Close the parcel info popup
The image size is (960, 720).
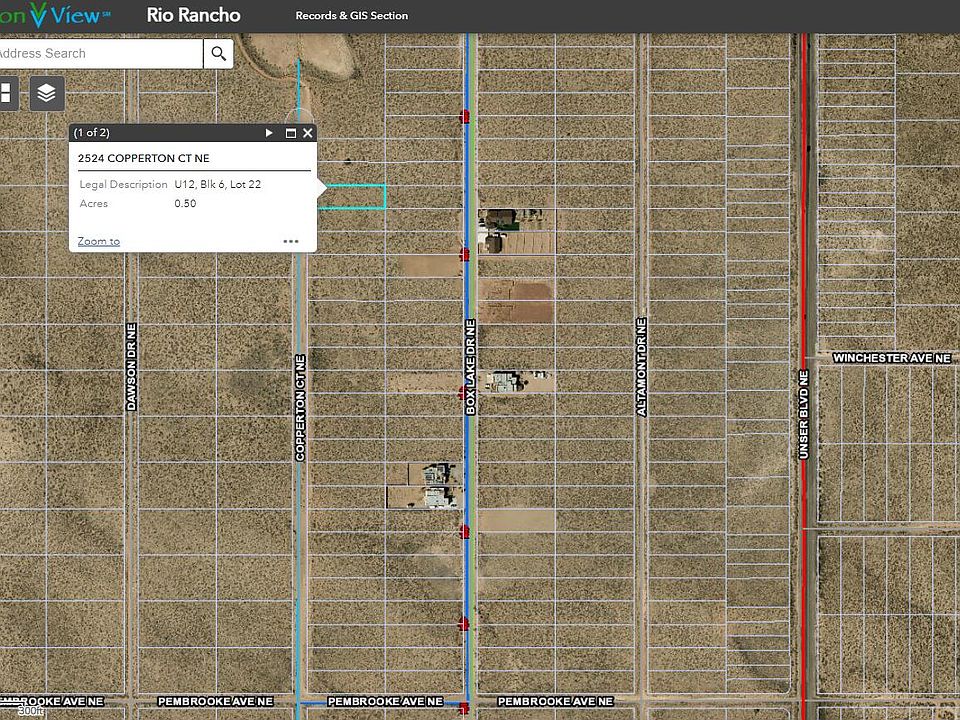tap(308, 133)
